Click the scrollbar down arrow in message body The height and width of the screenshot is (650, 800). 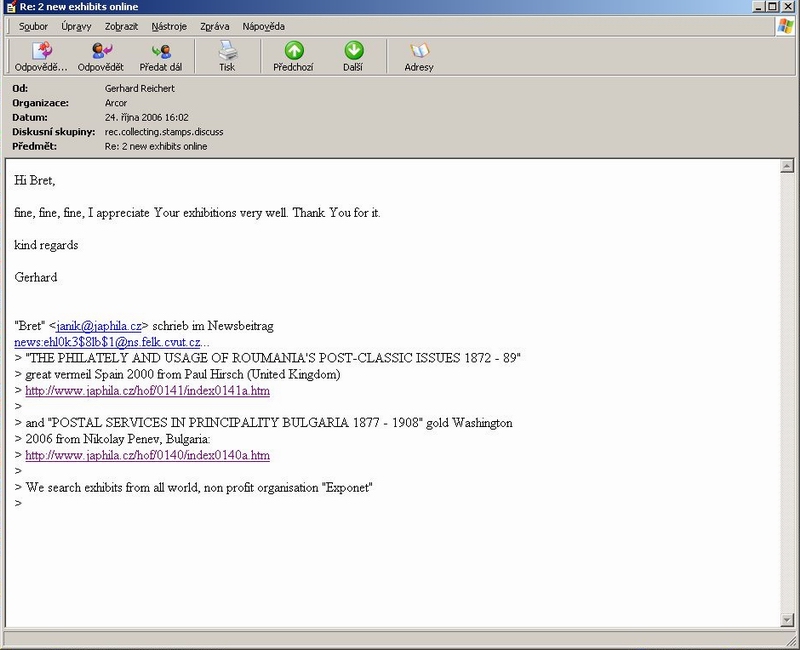(x=787, y=620)
